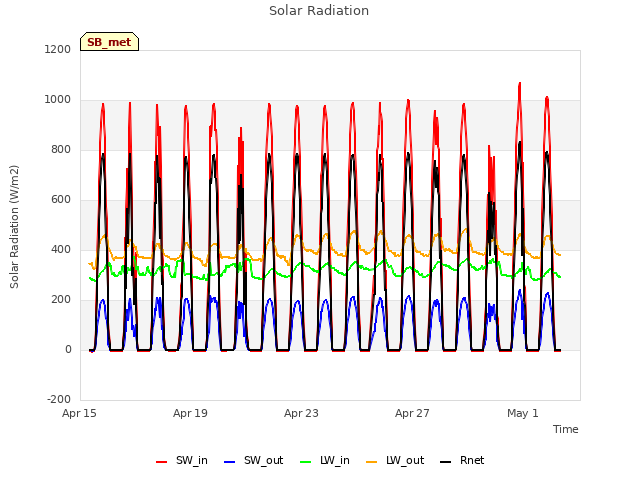Click the -200 y-axis tick label
This screenshot has width=640, height=480.
pyautogui.click(x=59, y=400)
